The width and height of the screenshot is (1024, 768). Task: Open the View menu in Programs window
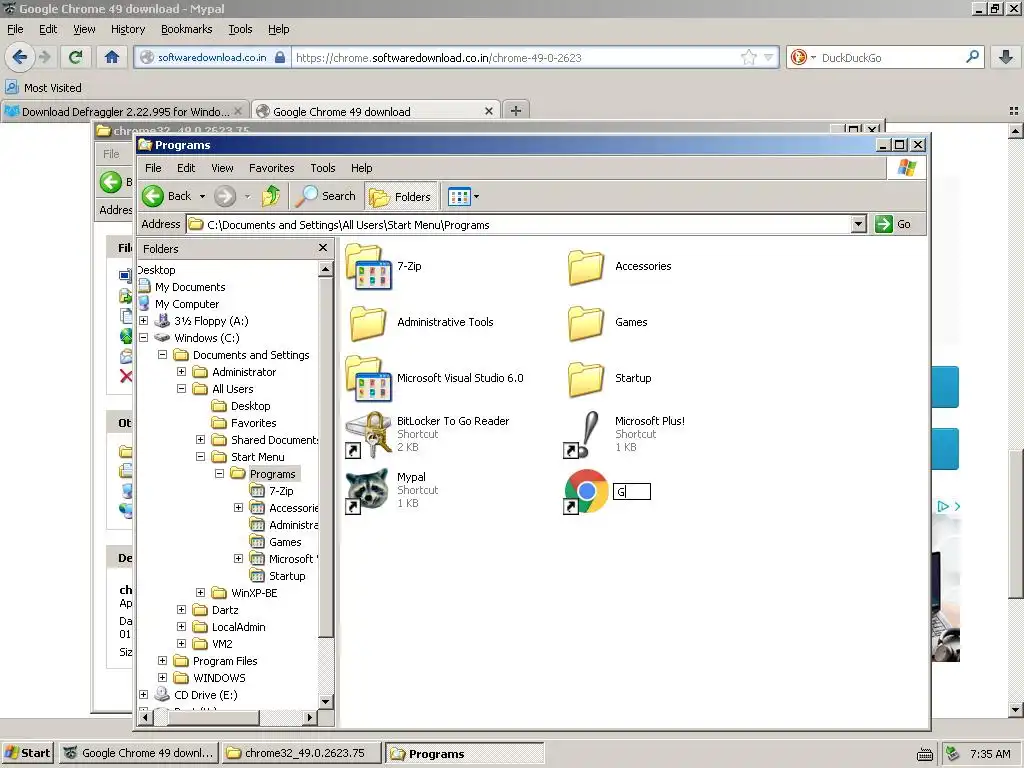point(222,168)
